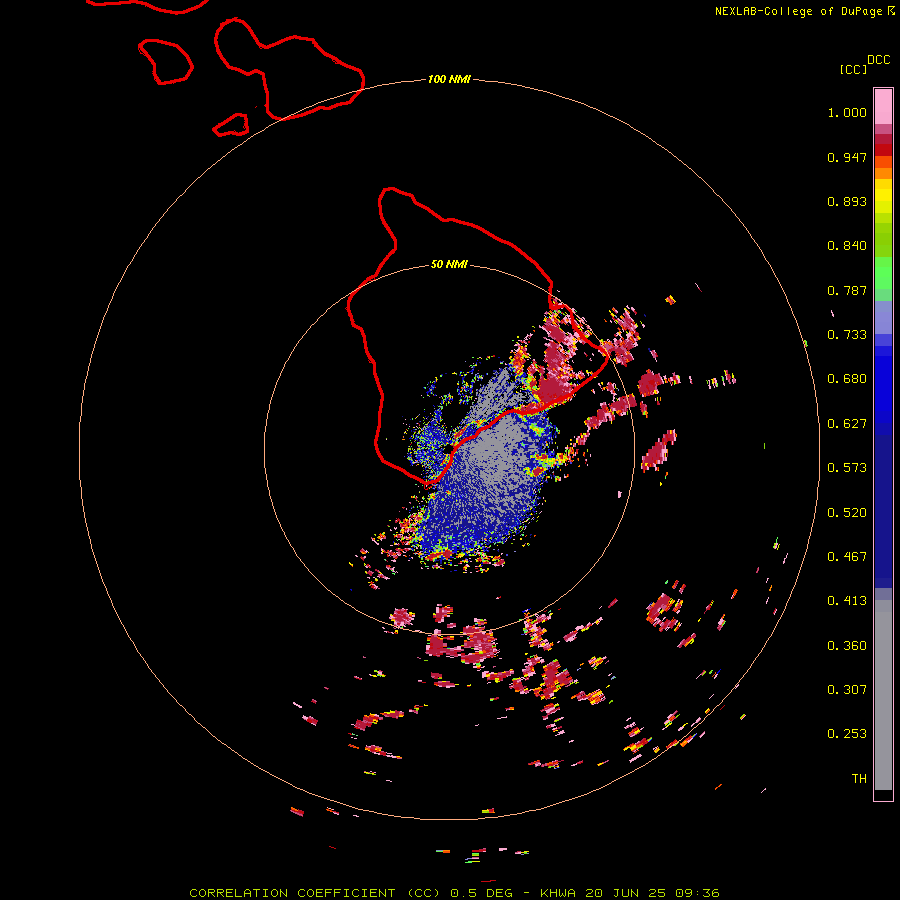
Task: Click the TH threshold label
Action: [859, 779]
